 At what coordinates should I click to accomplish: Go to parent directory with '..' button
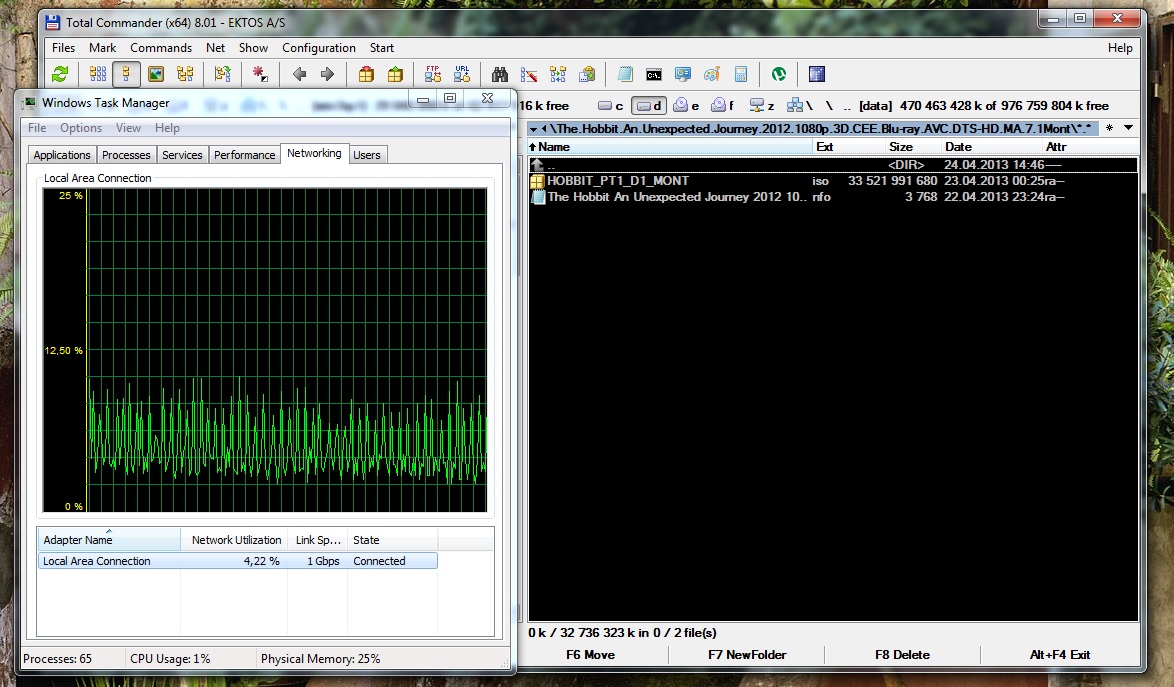[847, 106]
